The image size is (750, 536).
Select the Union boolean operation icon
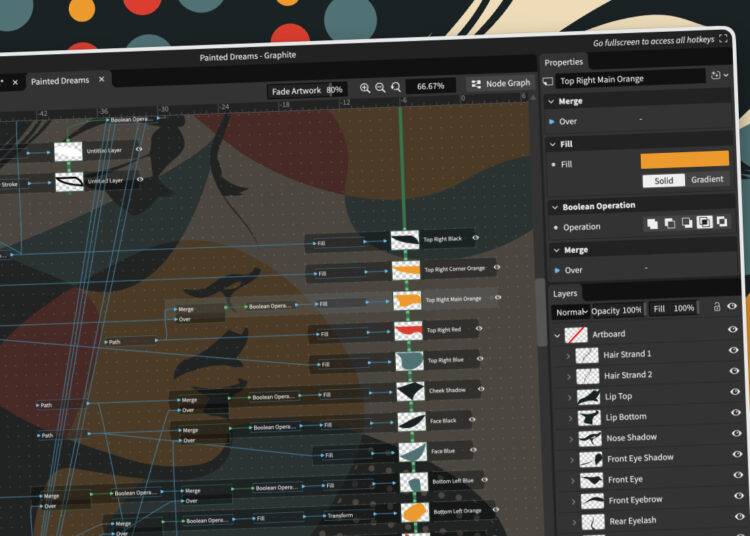(652, 223)
